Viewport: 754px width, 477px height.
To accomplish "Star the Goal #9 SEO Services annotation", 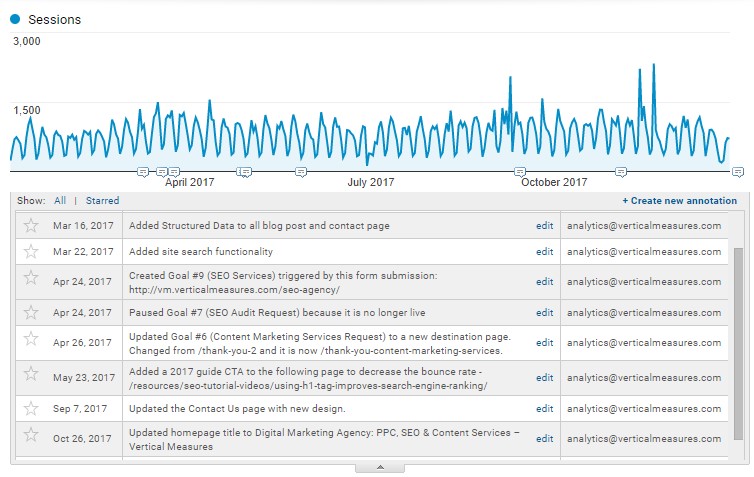I will point(31,277).
